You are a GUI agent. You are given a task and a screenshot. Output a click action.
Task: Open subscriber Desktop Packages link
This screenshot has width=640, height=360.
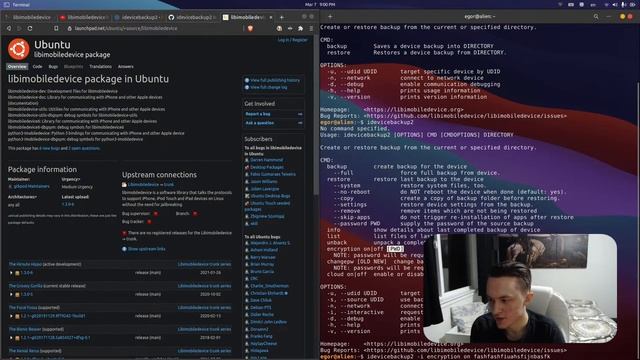[267, 167]
